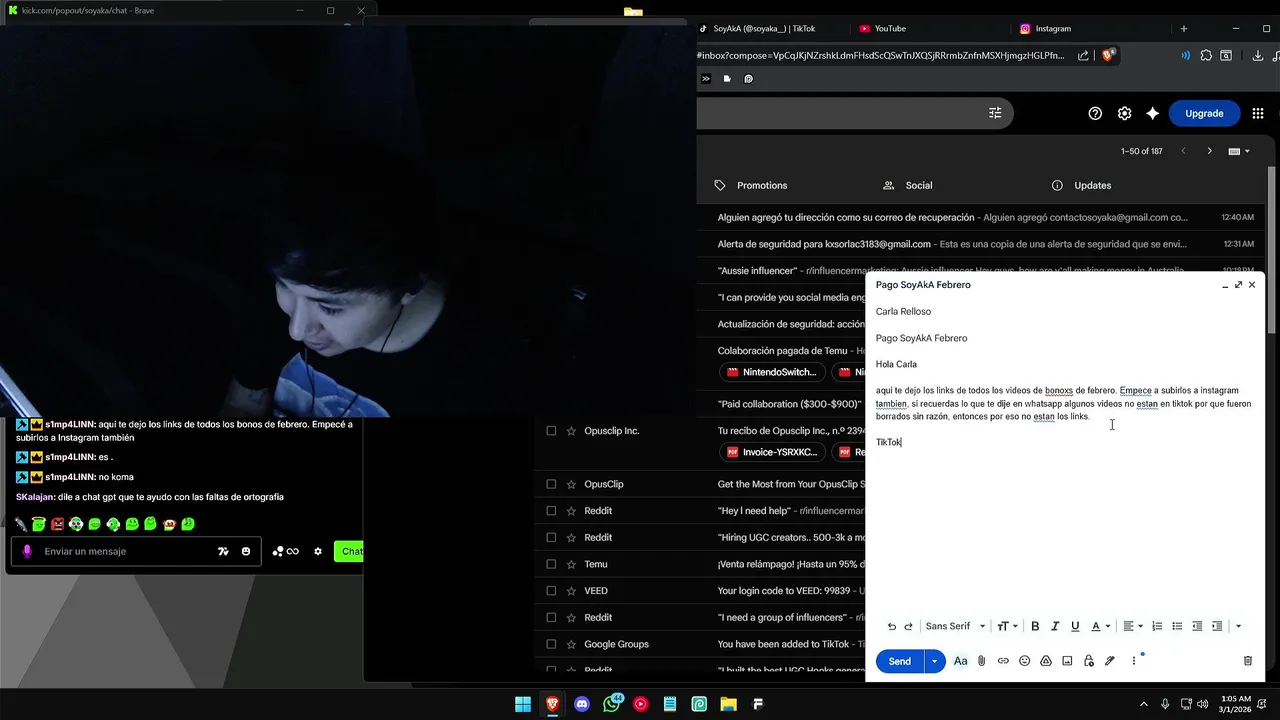Attach files with paperclip icon
The width and height of the screenshot is (1280, 720).
982,661
